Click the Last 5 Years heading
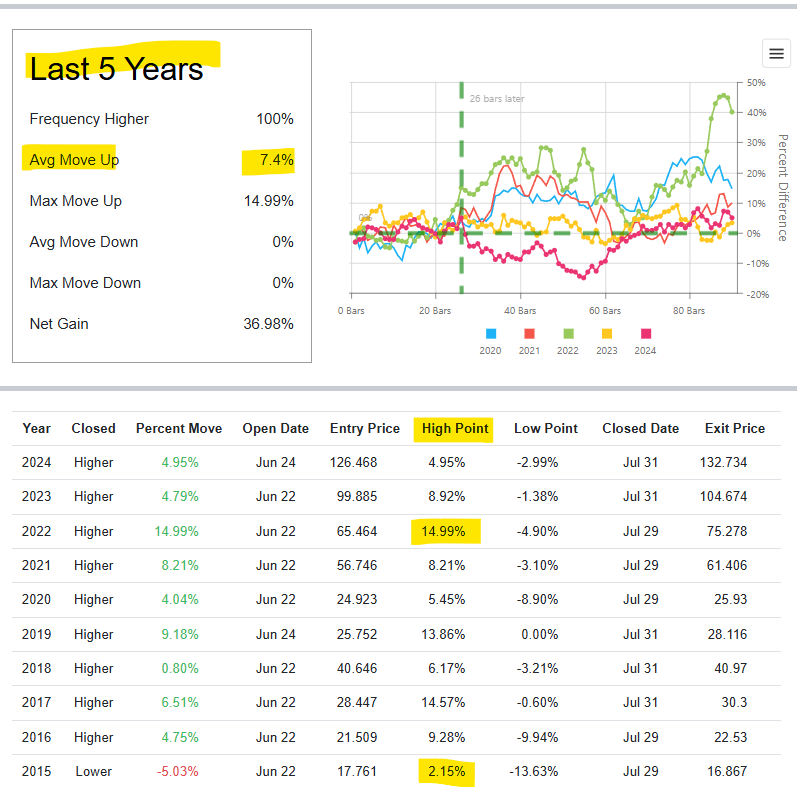The image size is (797, 788). [x=116, y=68]
